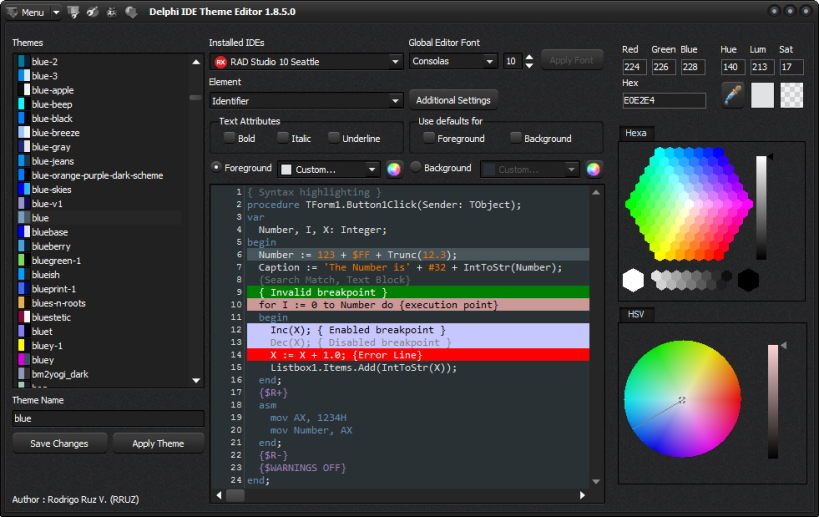Click the Additional Settings button
This screenshot has height=517, width=819.
click(x=453, y=100)
